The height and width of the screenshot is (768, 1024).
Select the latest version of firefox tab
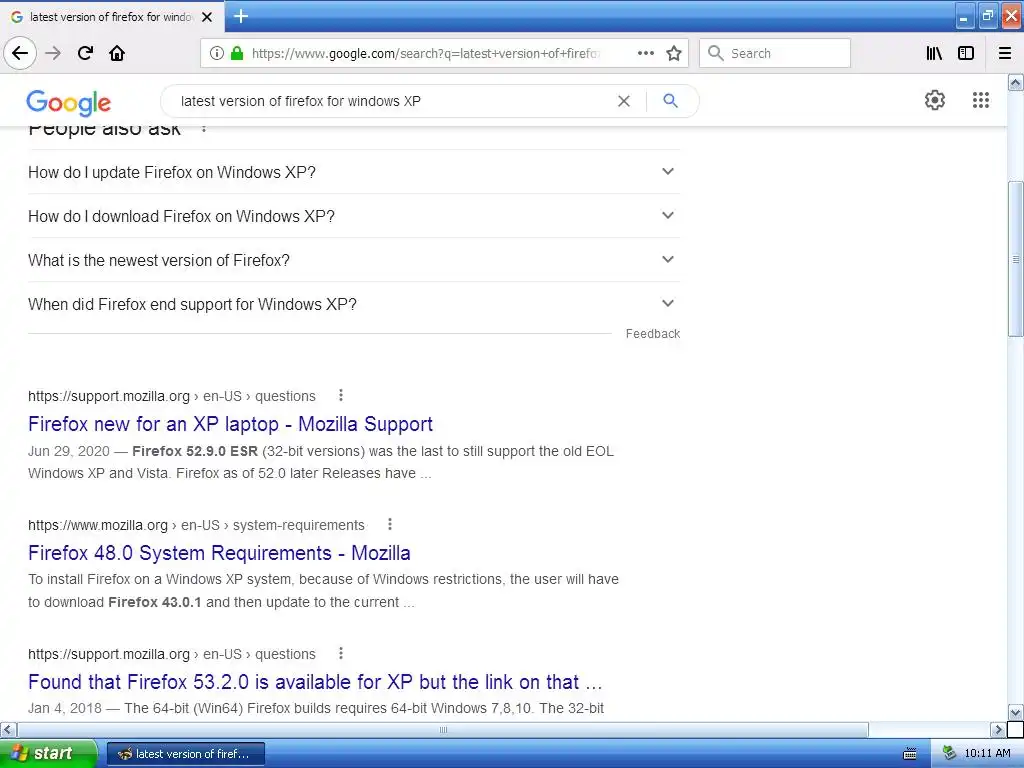(112, 17)
